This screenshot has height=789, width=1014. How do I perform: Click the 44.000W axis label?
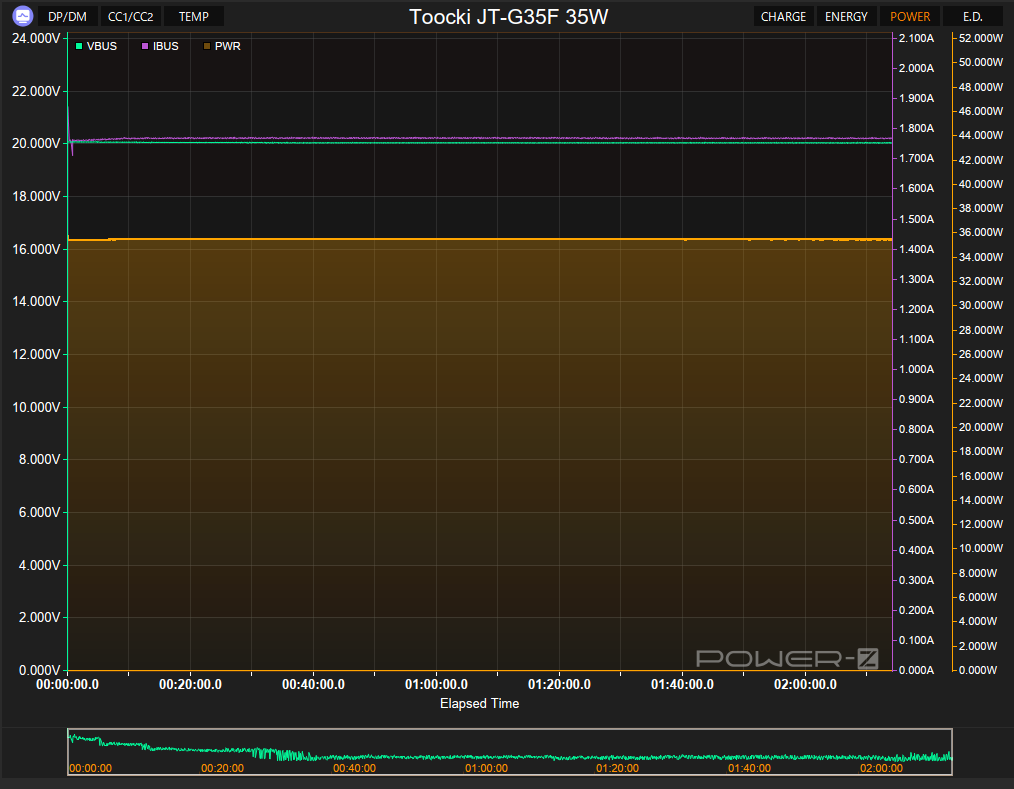(980, 135)
